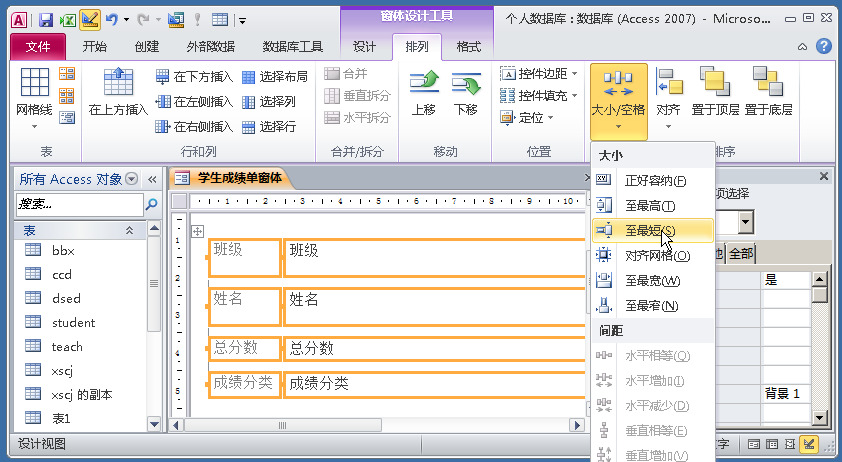Image resolution: width=842 pixels, height=462 pixels.
Task: Collapse the 表 group in navigation pane
Action: point(129,230)
